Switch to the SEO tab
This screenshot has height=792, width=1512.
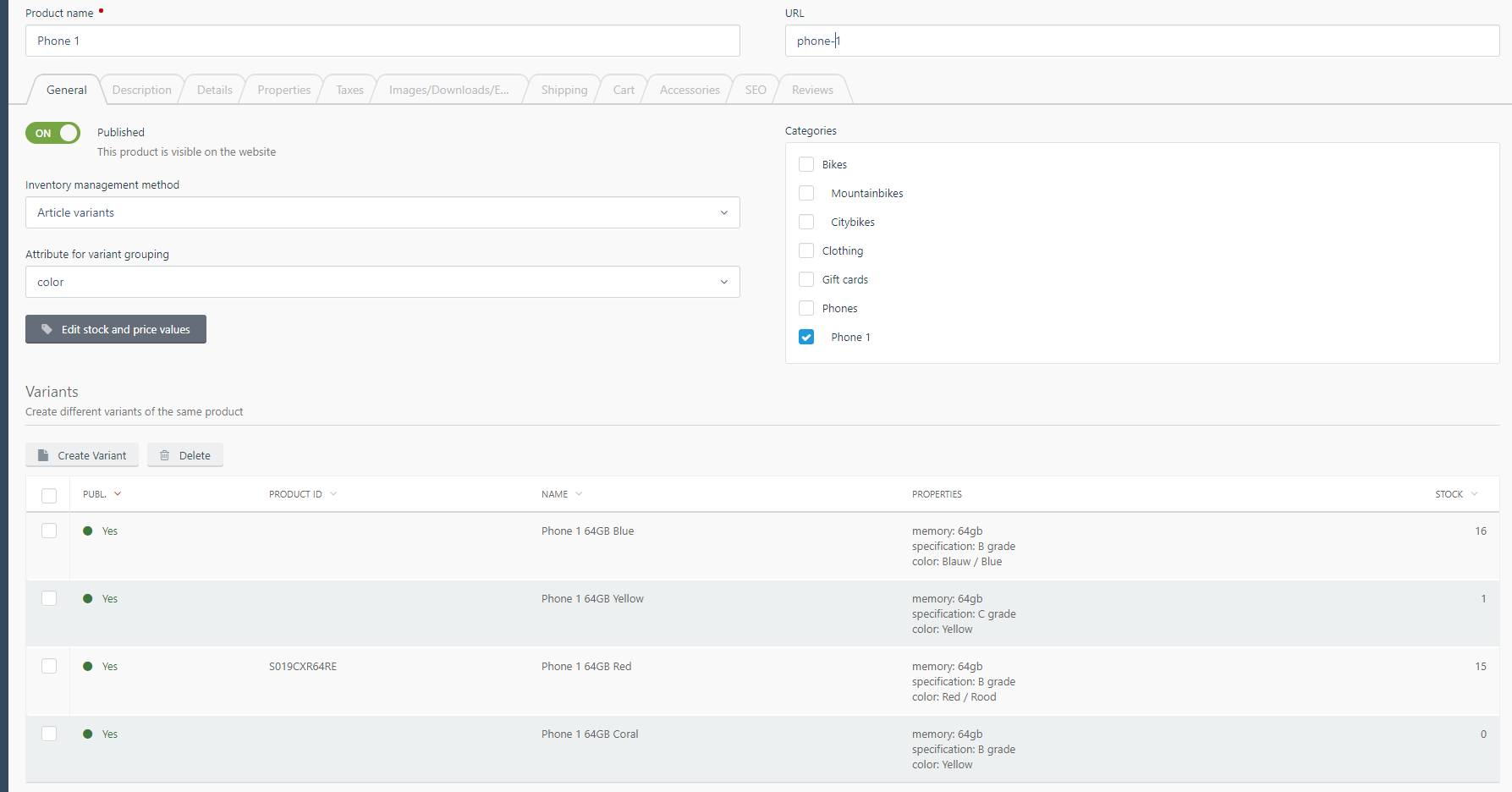coord(754,89)
